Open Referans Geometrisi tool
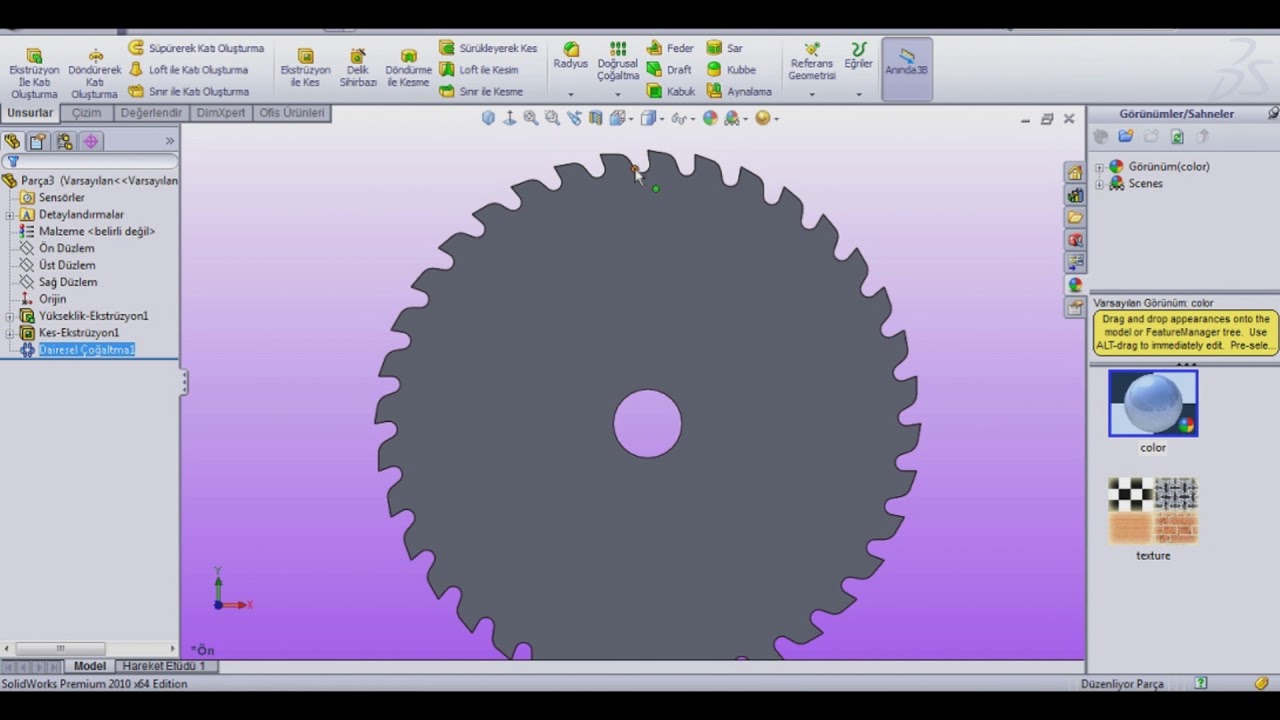Screen dimensions: 1280x720 (812, 62)
